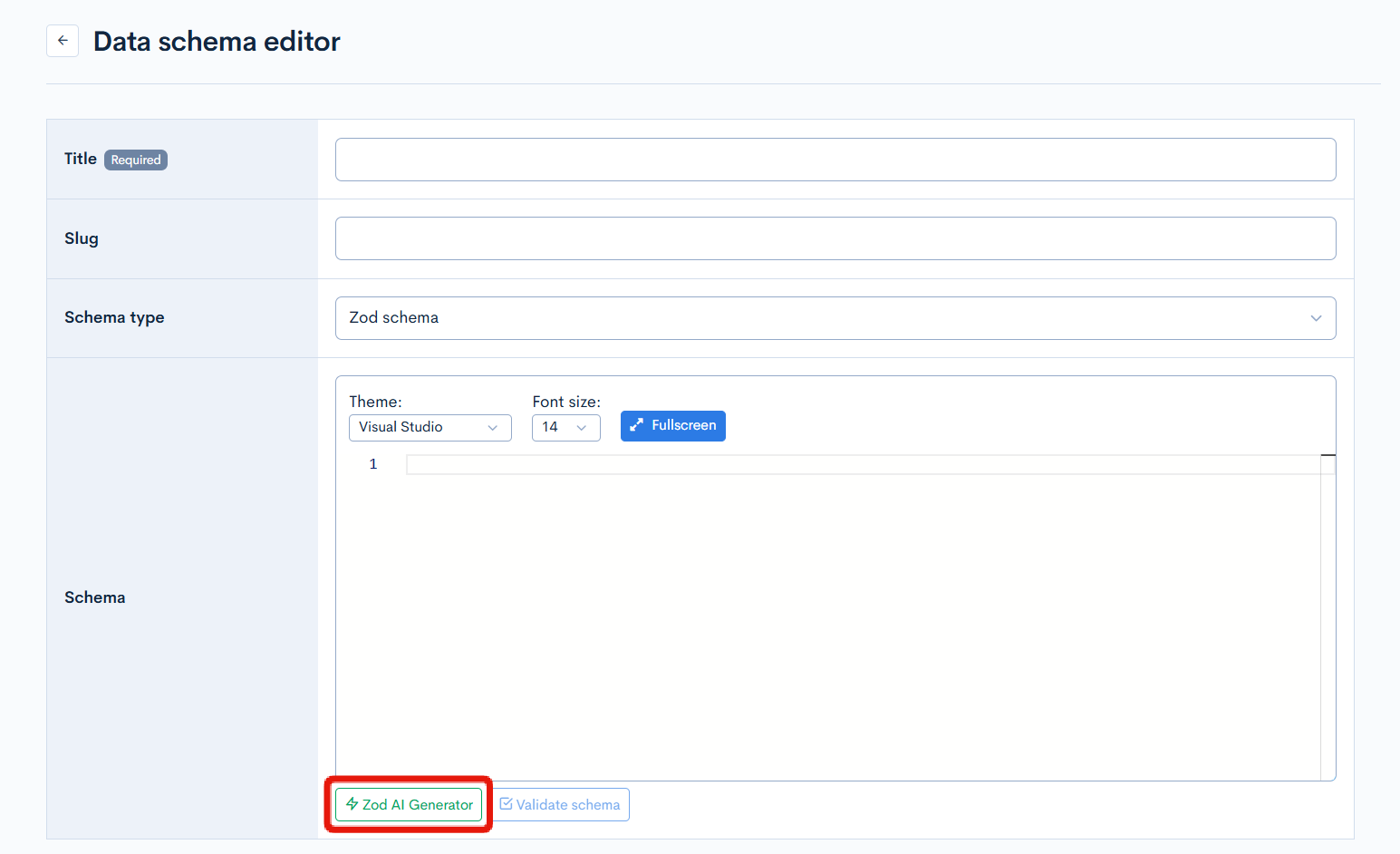
Task: Open the Font size dropdown set to 14
Action: [x=565, y=428]
